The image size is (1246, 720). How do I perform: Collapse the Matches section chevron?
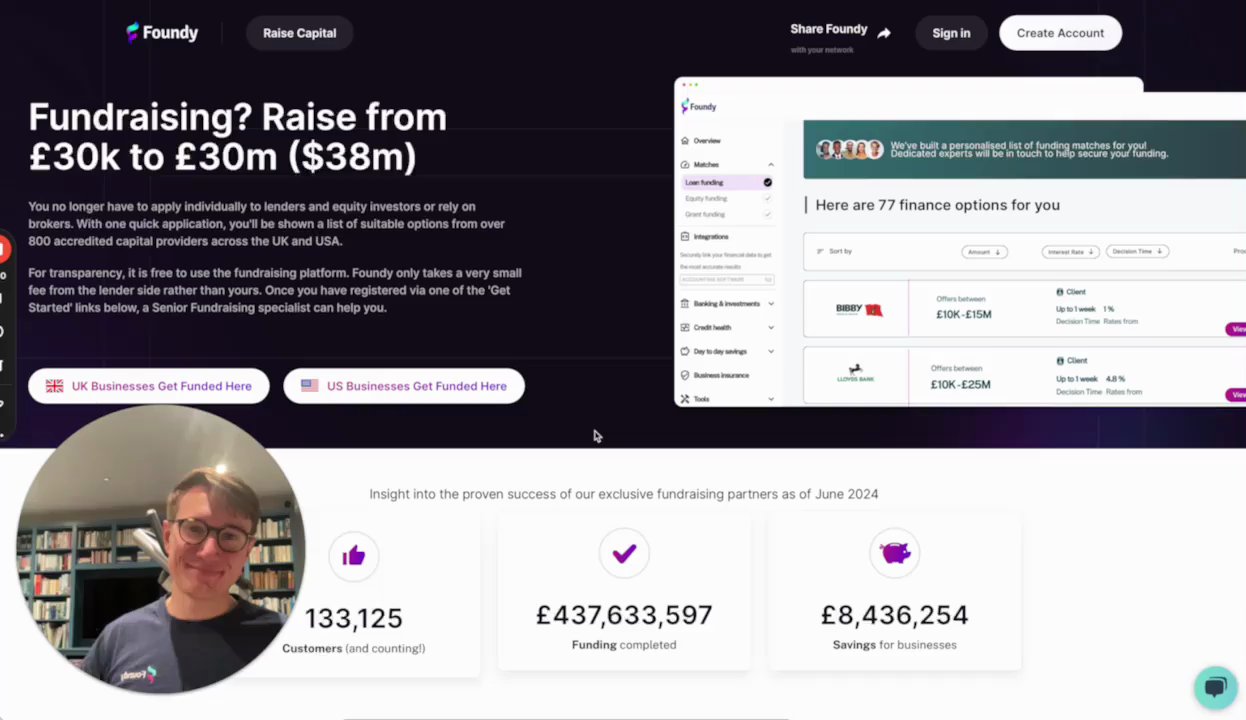[x=771, y=165]
